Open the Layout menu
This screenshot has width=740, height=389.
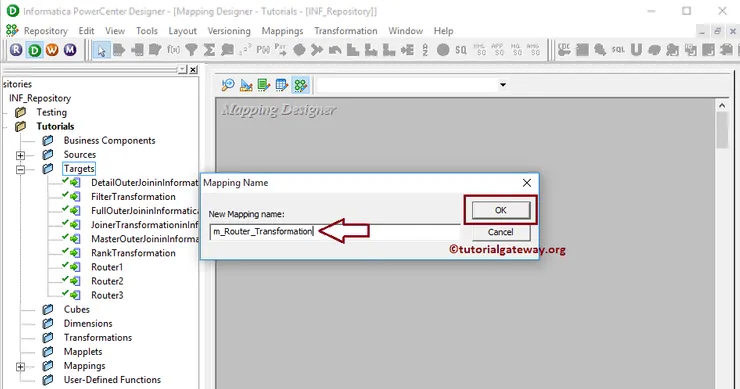coord(183,31)
